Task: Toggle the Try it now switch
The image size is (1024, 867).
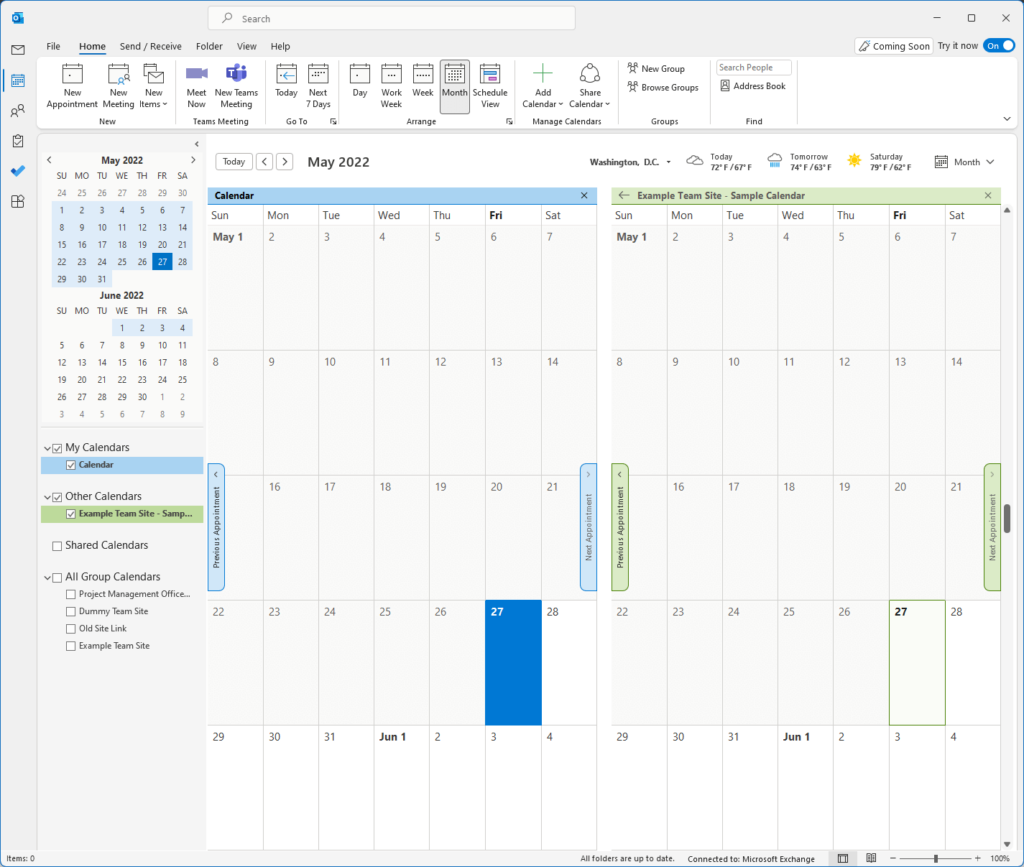Action: (x=999, y=46)
